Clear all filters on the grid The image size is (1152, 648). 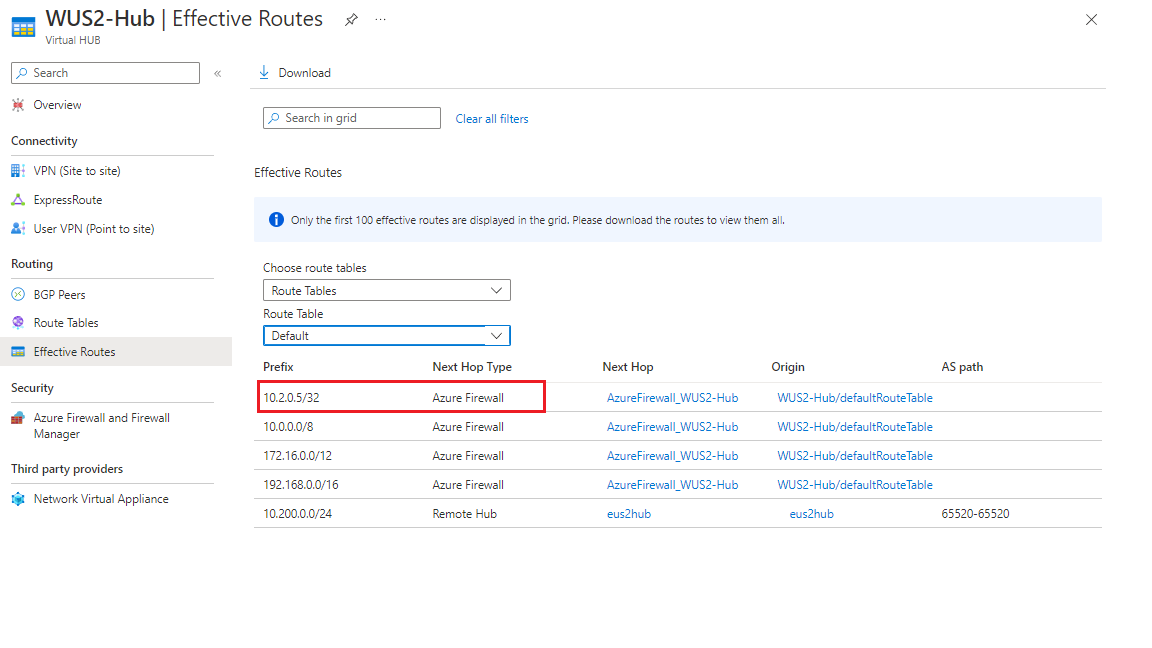(x=491, y=118)
